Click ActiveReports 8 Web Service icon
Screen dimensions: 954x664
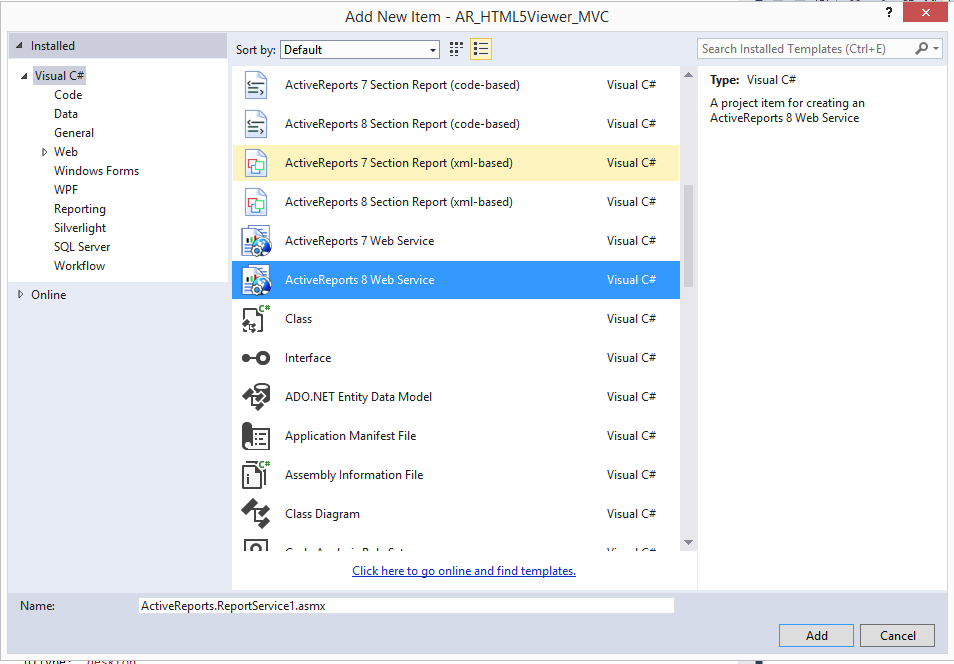(x=256, y=280)
